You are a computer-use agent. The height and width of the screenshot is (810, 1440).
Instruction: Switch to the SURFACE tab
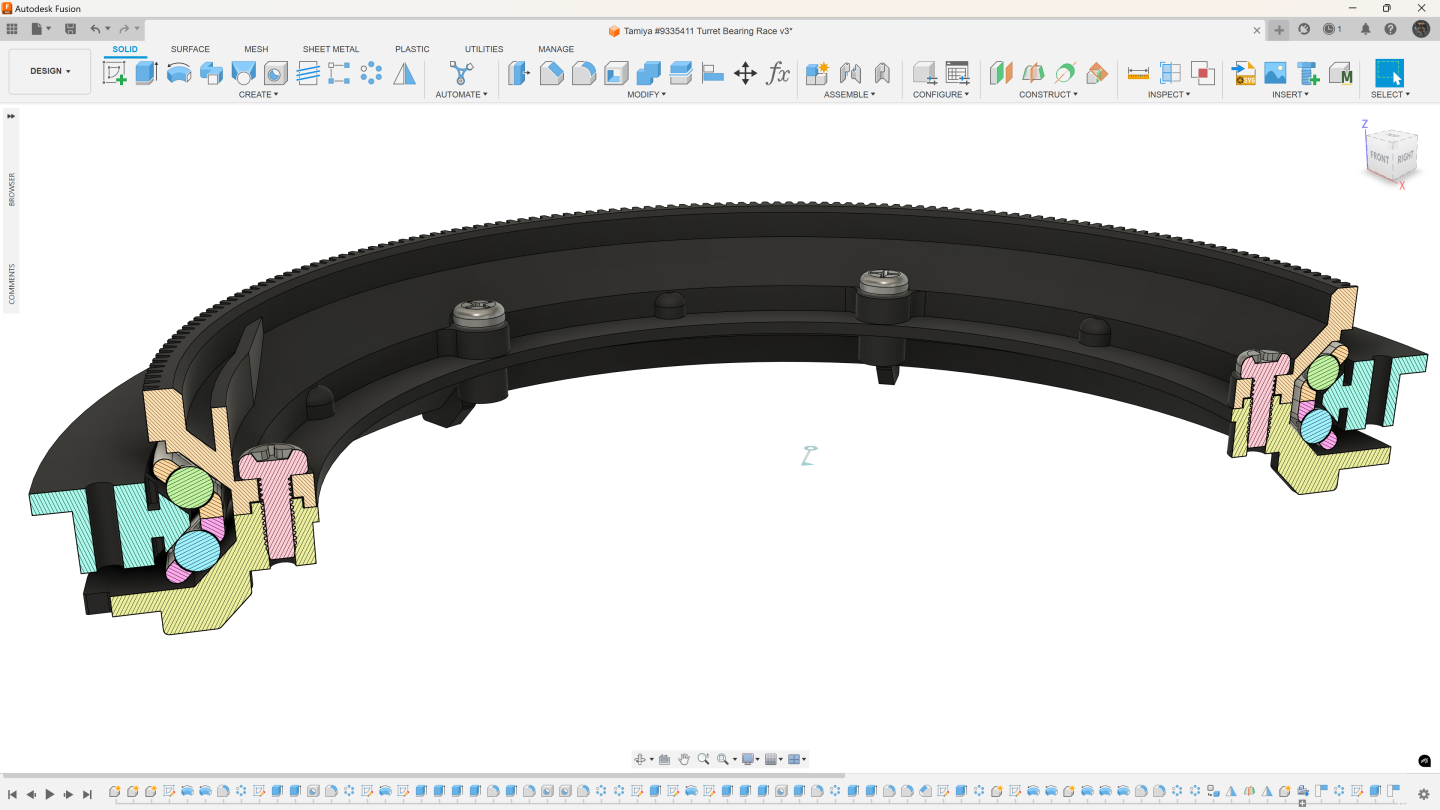tap(190, 49)
